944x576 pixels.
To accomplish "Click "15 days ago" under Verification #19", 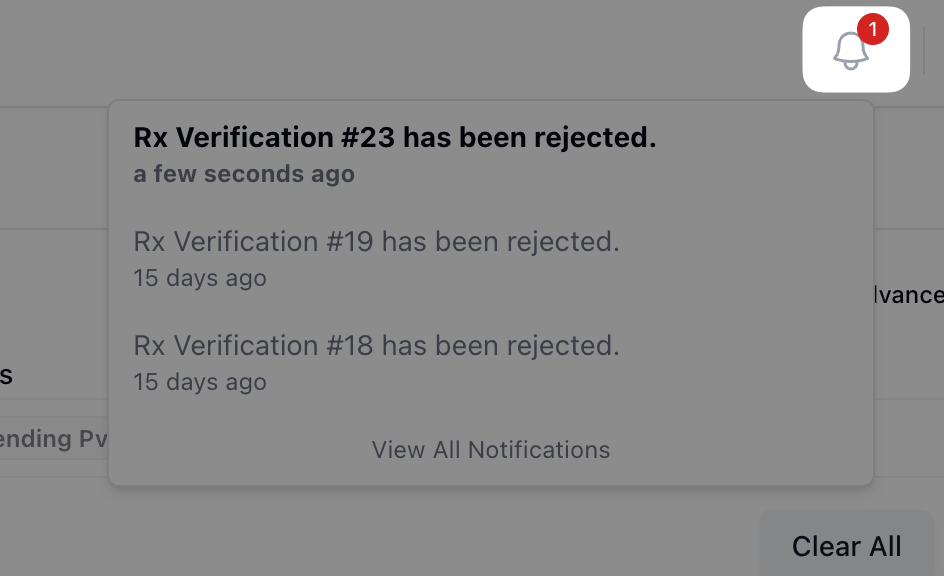I will point(200,278).
